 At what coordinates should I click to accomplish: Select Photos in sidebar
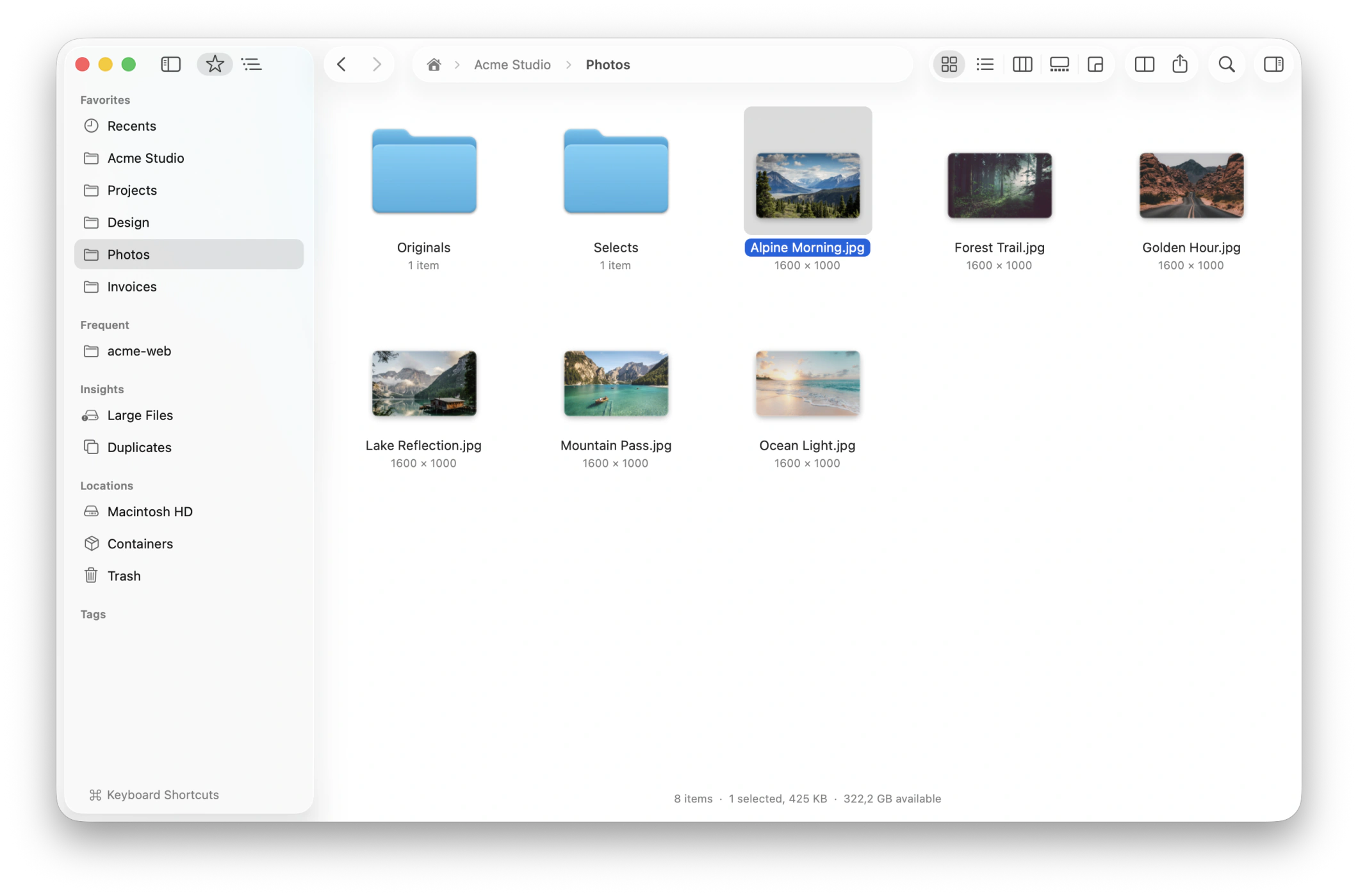189,254
